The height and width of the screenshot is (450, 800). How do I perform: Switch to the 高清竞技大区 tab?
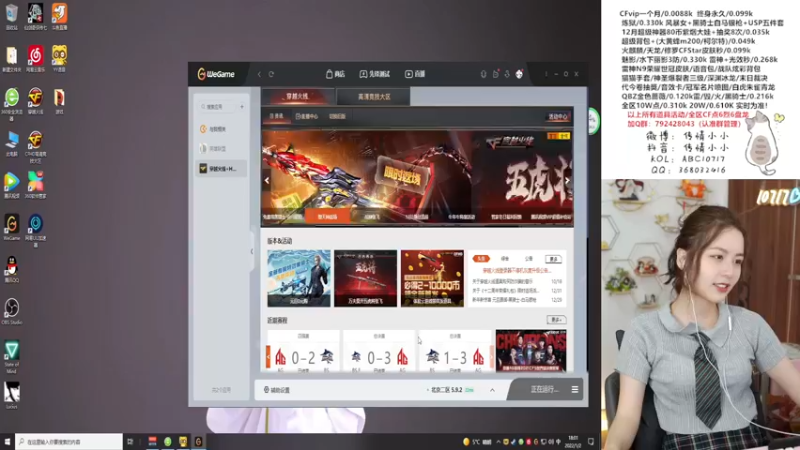373,96
